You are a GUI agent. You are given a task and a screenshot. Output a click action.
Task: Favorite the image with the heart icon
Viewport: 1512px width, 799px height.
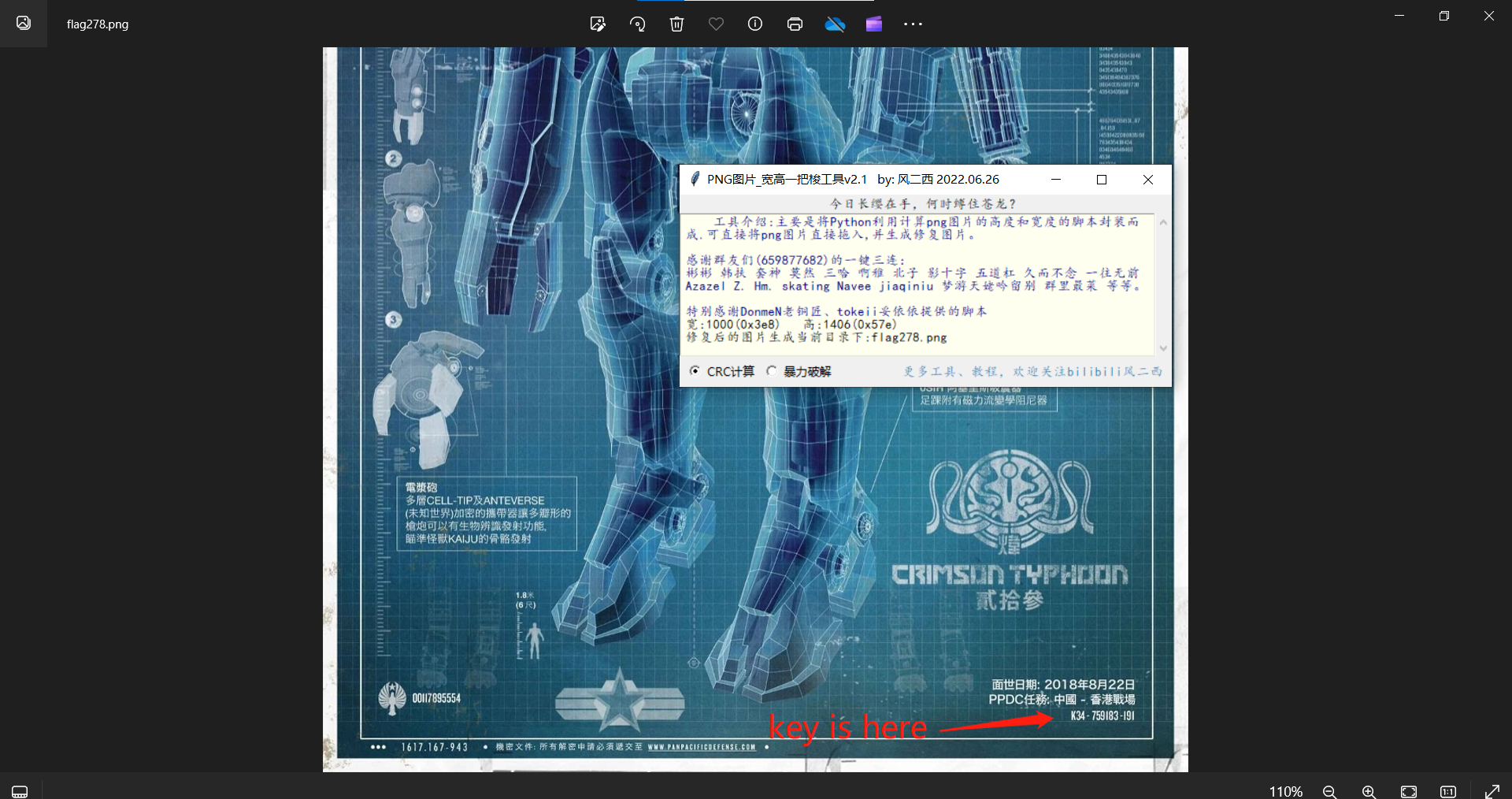pyautogui.click(x=716, y=24)
